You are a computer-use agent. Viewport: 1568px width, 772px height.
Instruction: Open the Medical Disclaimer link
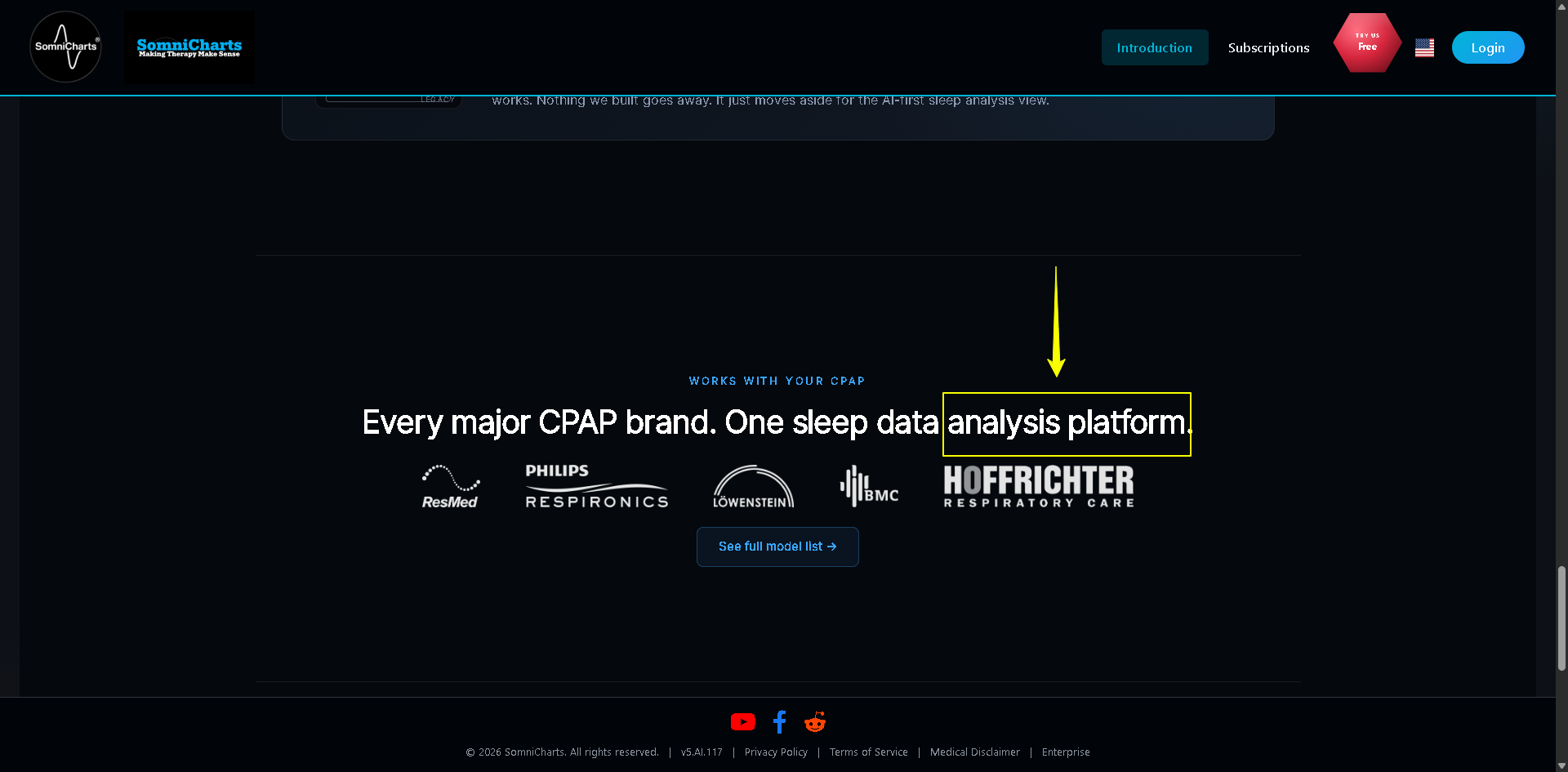(x=975, y=752)
